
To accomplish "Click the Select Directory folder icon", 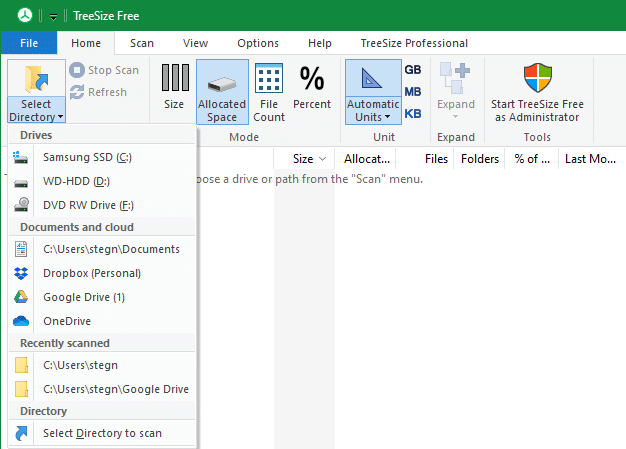I will (36, 78).
